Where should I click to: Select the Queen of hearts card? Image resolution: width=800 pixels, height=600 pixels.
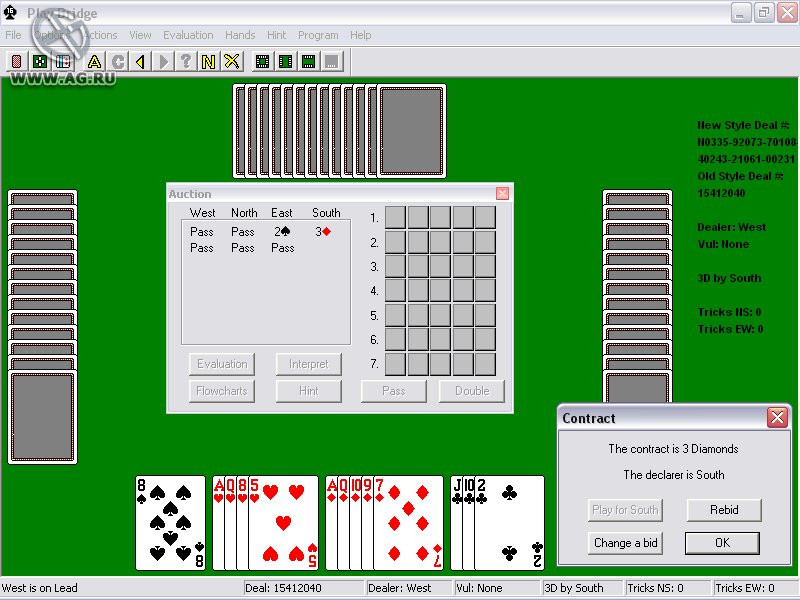(x=230, y=523)
